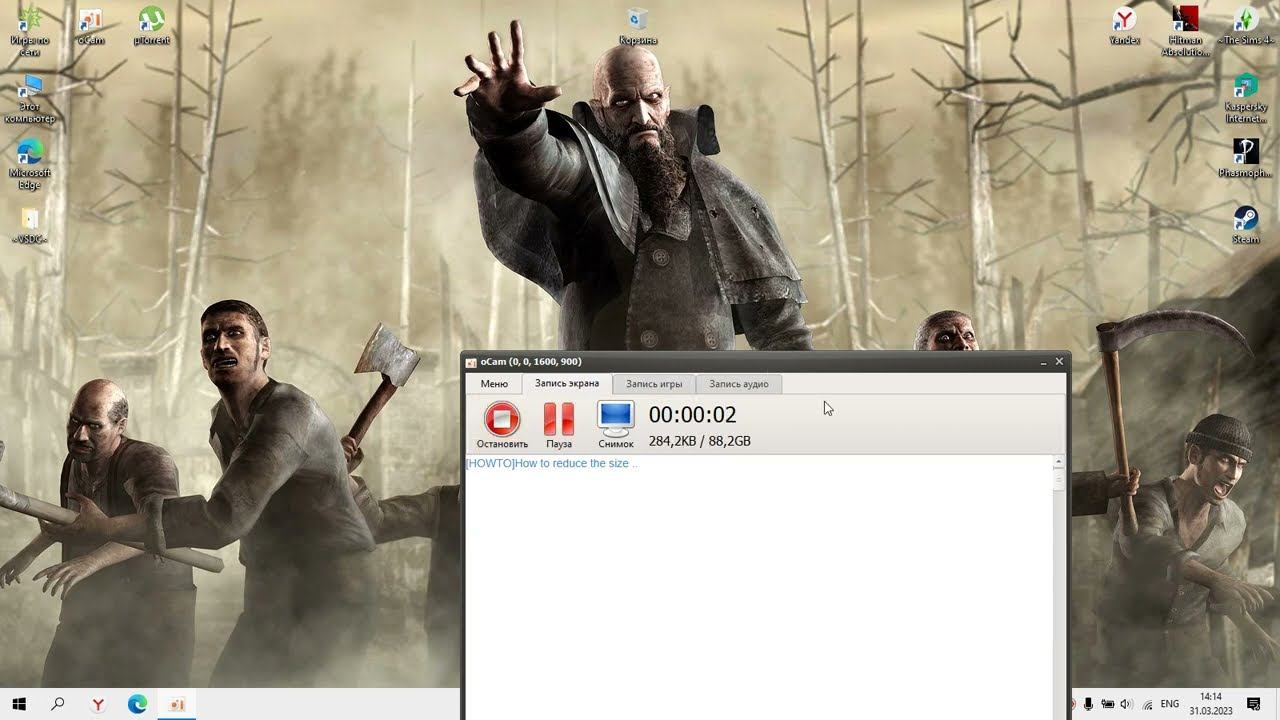Click the scroll up arrow in oCam panel

point(1058,463)
